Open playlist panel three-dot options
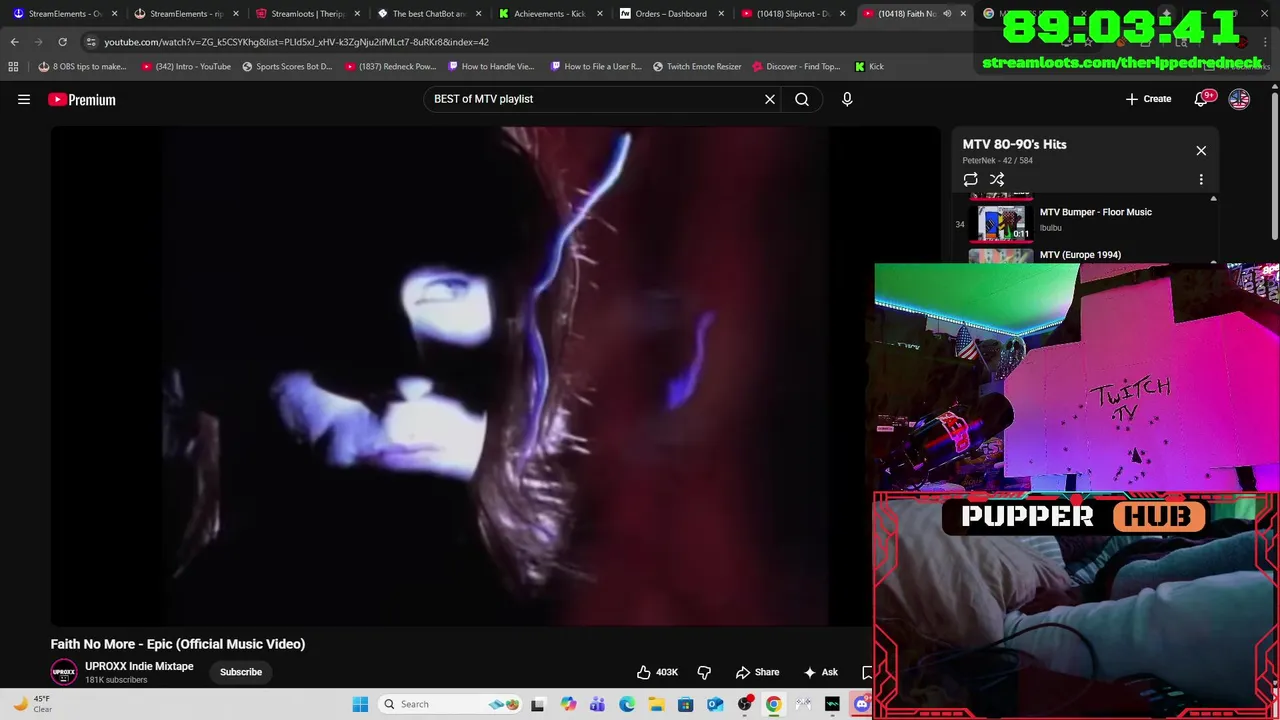The image size is (1280, 720). pos(1201,180)
